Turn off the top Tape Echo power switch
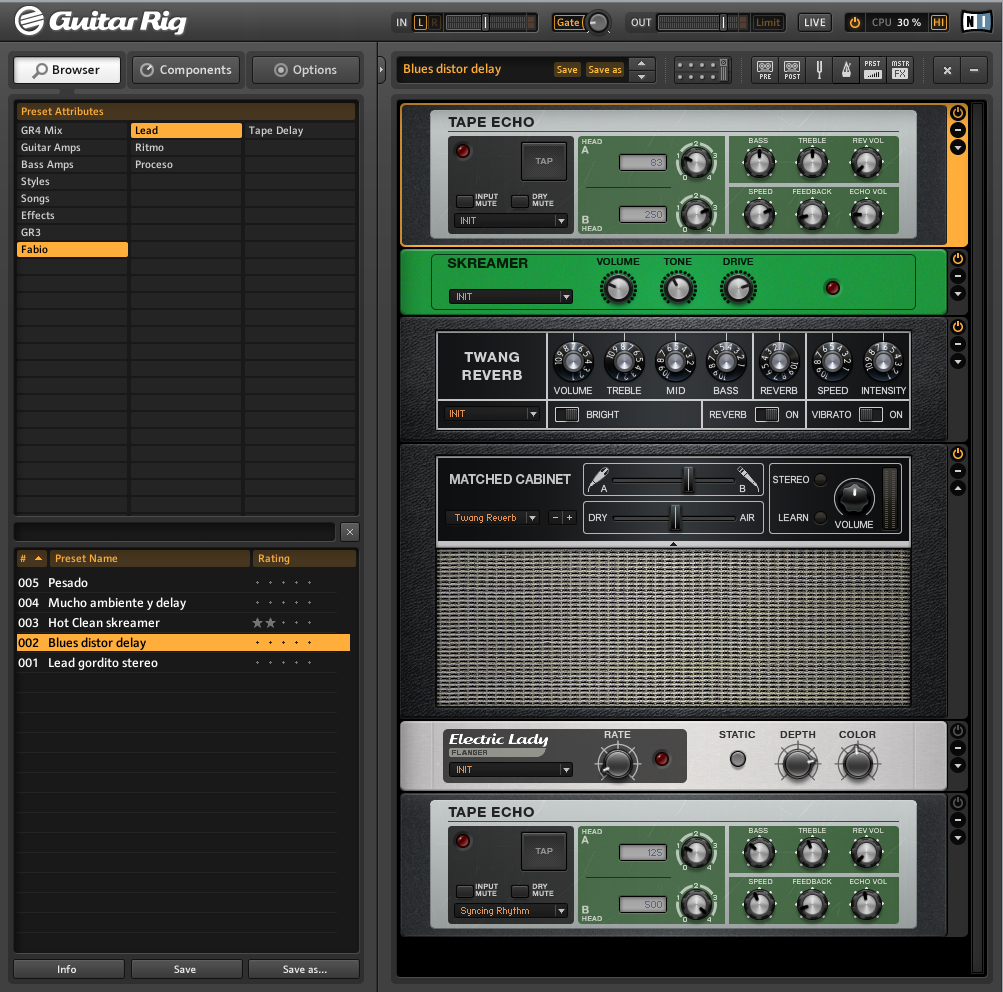The image size is (1003, 992). [958, 113]
